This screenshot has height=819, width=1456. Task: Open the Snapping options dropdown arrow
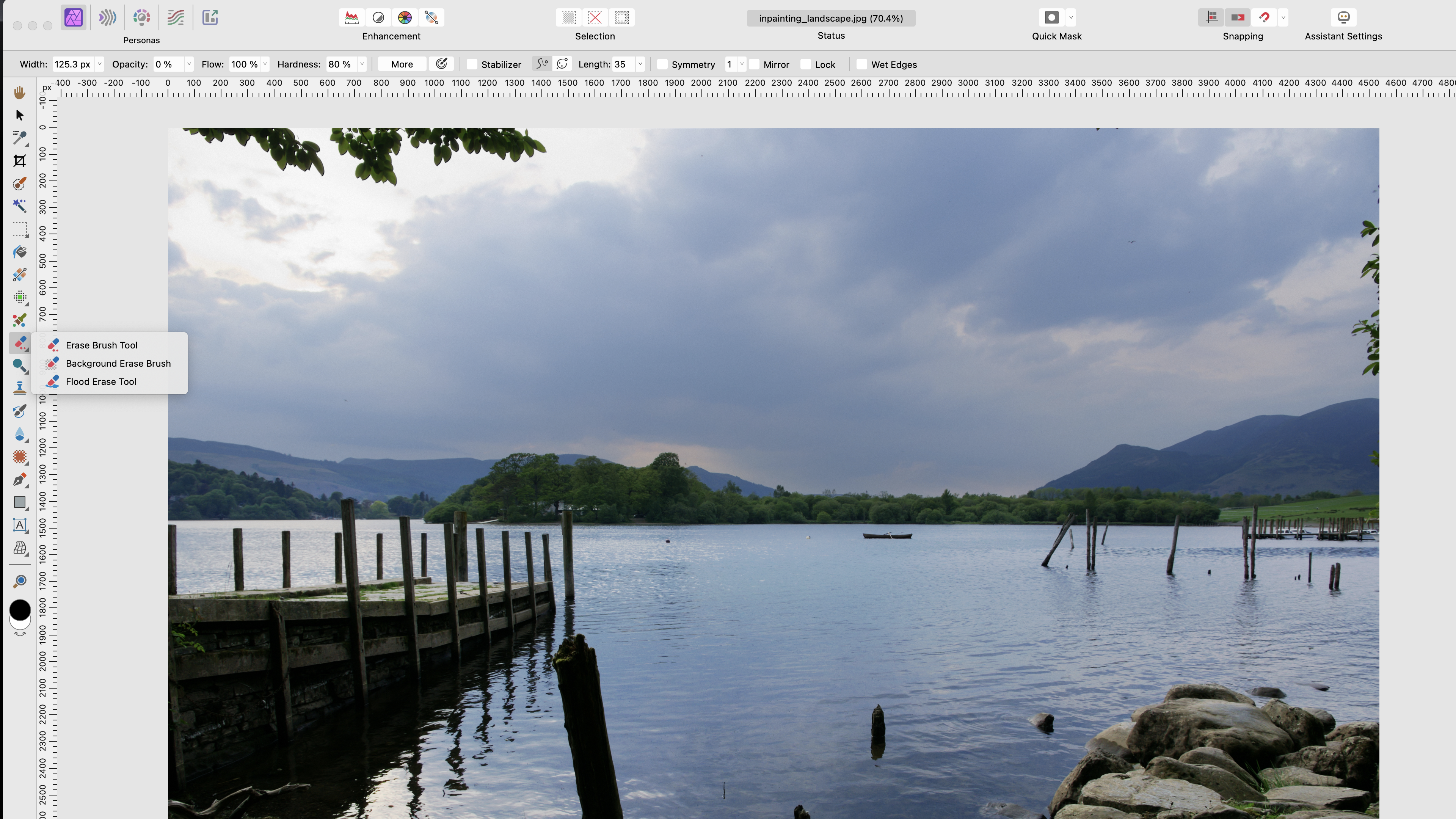click(1283, 17)
